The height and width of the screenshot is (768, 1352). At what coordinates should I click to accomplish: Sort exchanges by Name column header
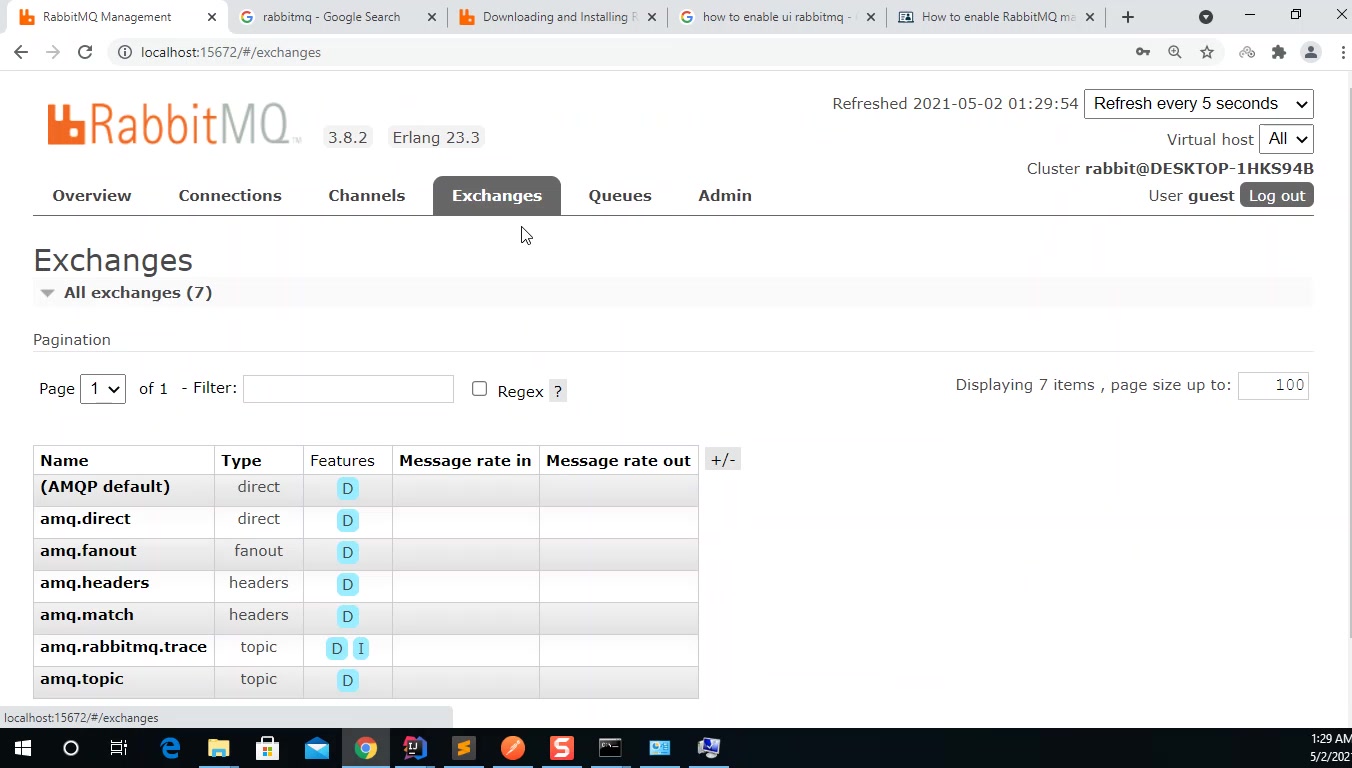(64, 461)
